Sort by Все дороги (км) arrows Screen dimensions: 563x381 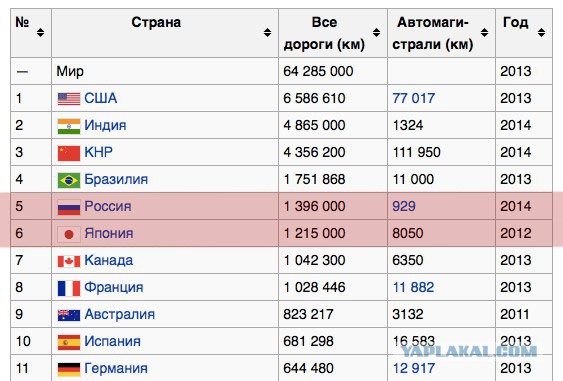376,33
